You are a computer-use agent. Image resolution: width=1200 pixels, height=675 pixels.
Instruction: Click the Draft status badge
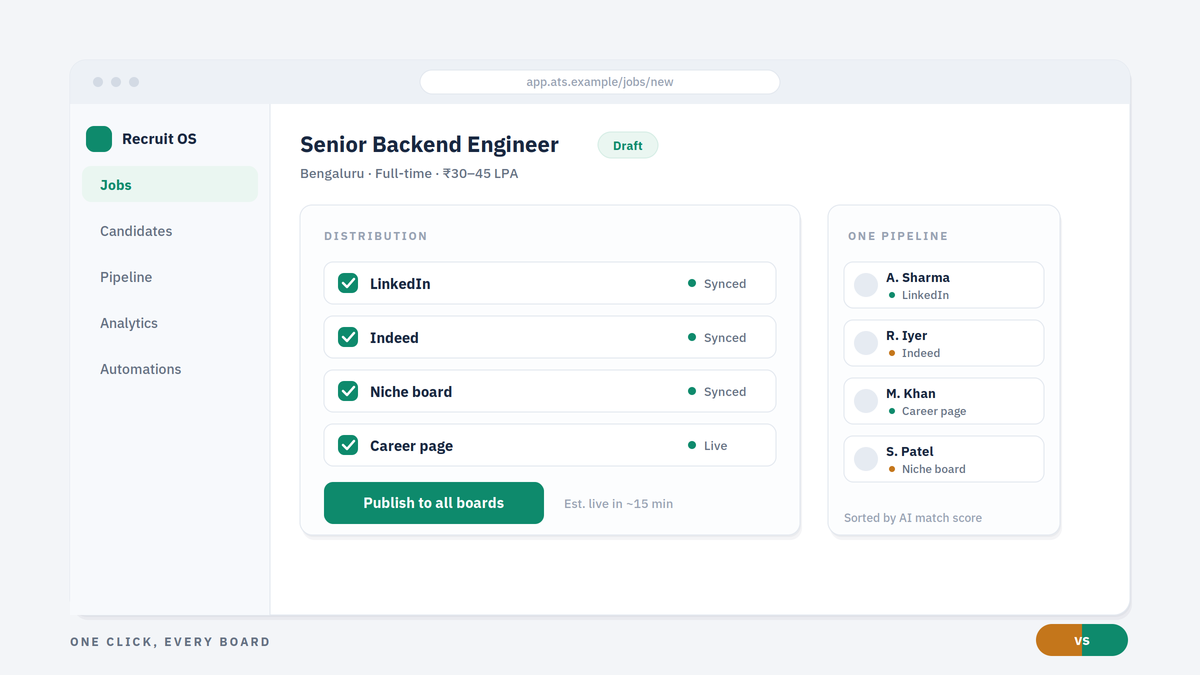(x=628, y=146)
